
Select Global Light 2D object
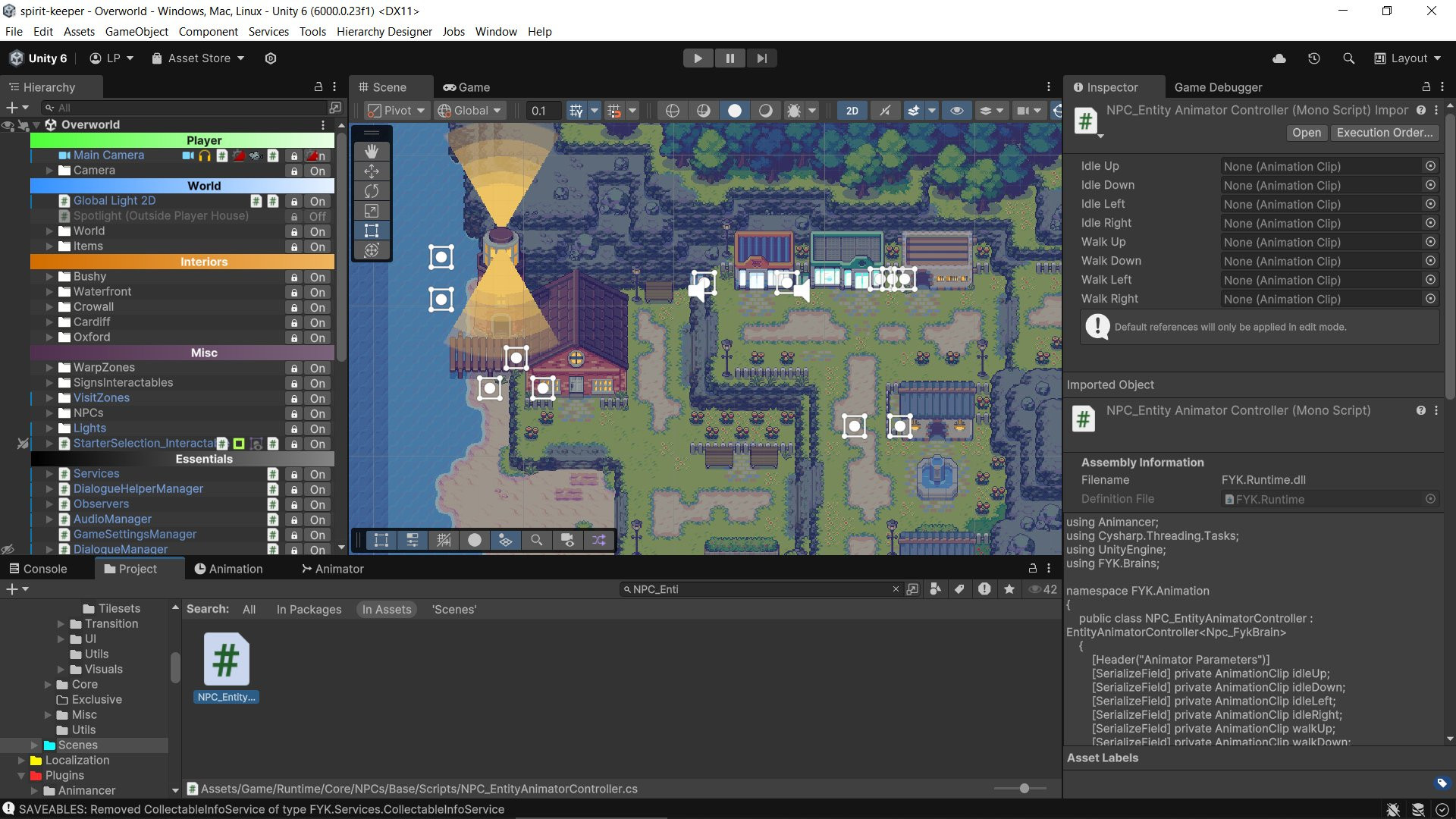tap(115, 200)
